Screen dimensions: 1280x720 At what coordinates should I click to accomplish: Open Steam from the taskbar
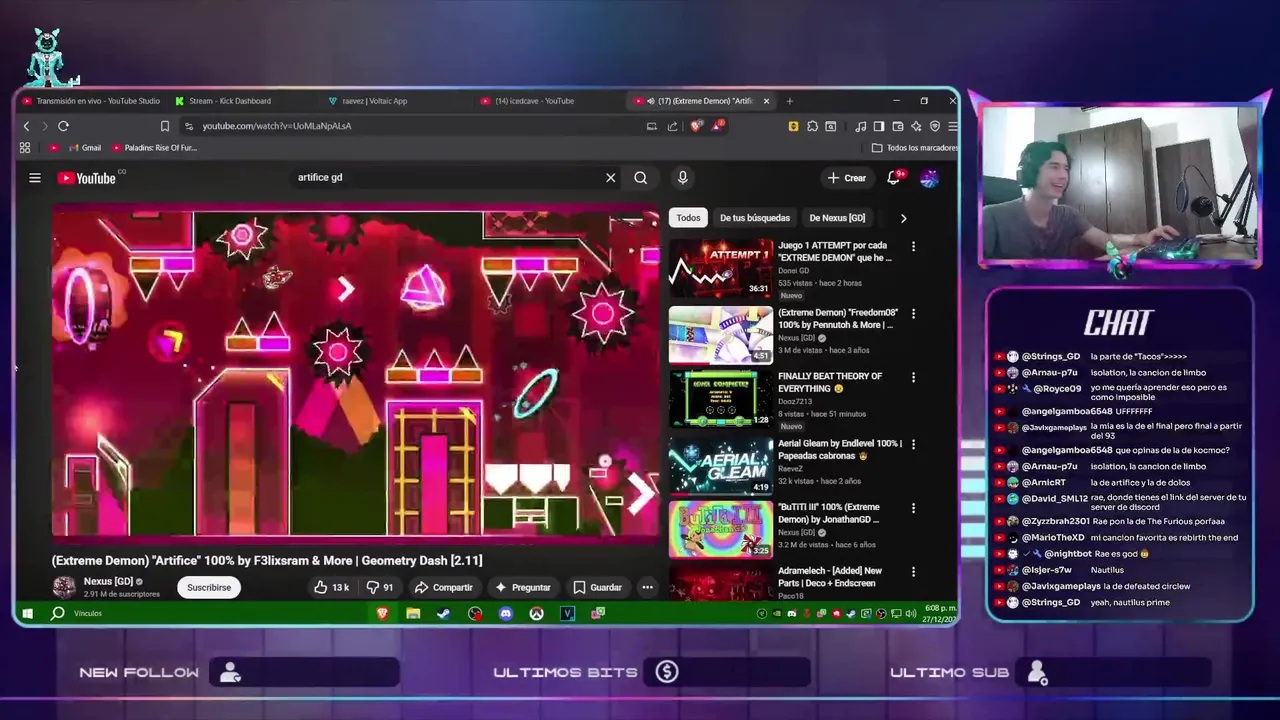tap(444, 613)
